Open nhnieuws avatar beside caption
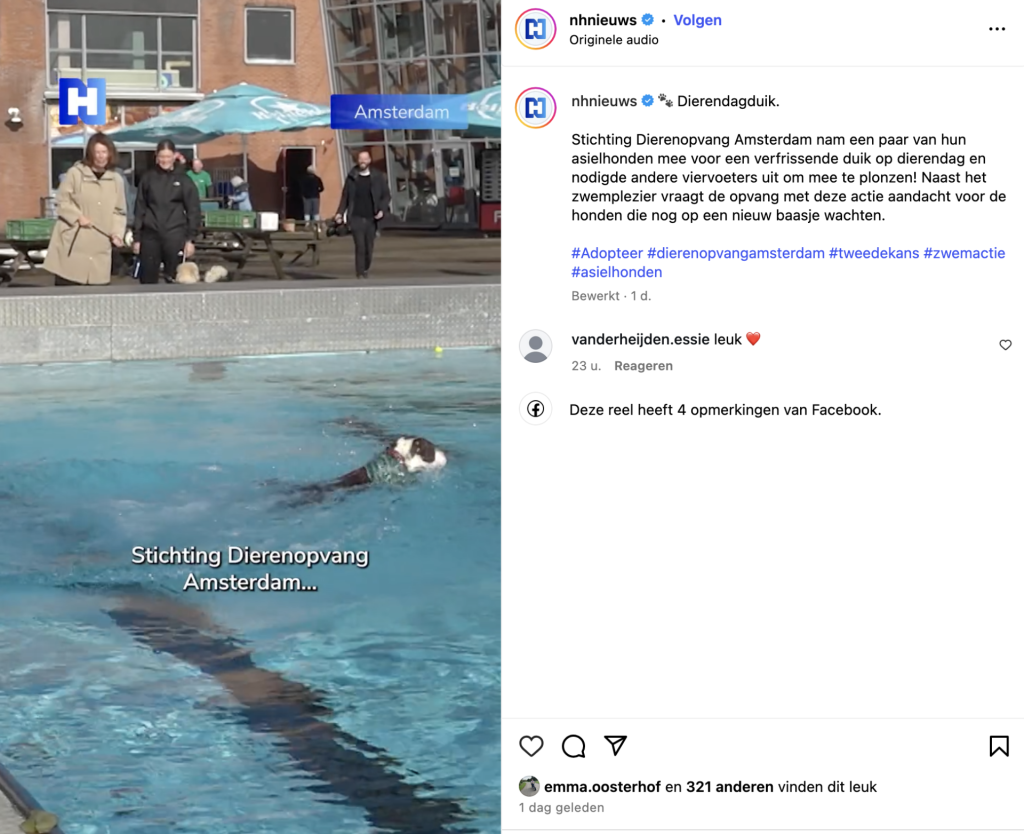The height and width of the screenshot is (834, 1024). pos(536,108)
